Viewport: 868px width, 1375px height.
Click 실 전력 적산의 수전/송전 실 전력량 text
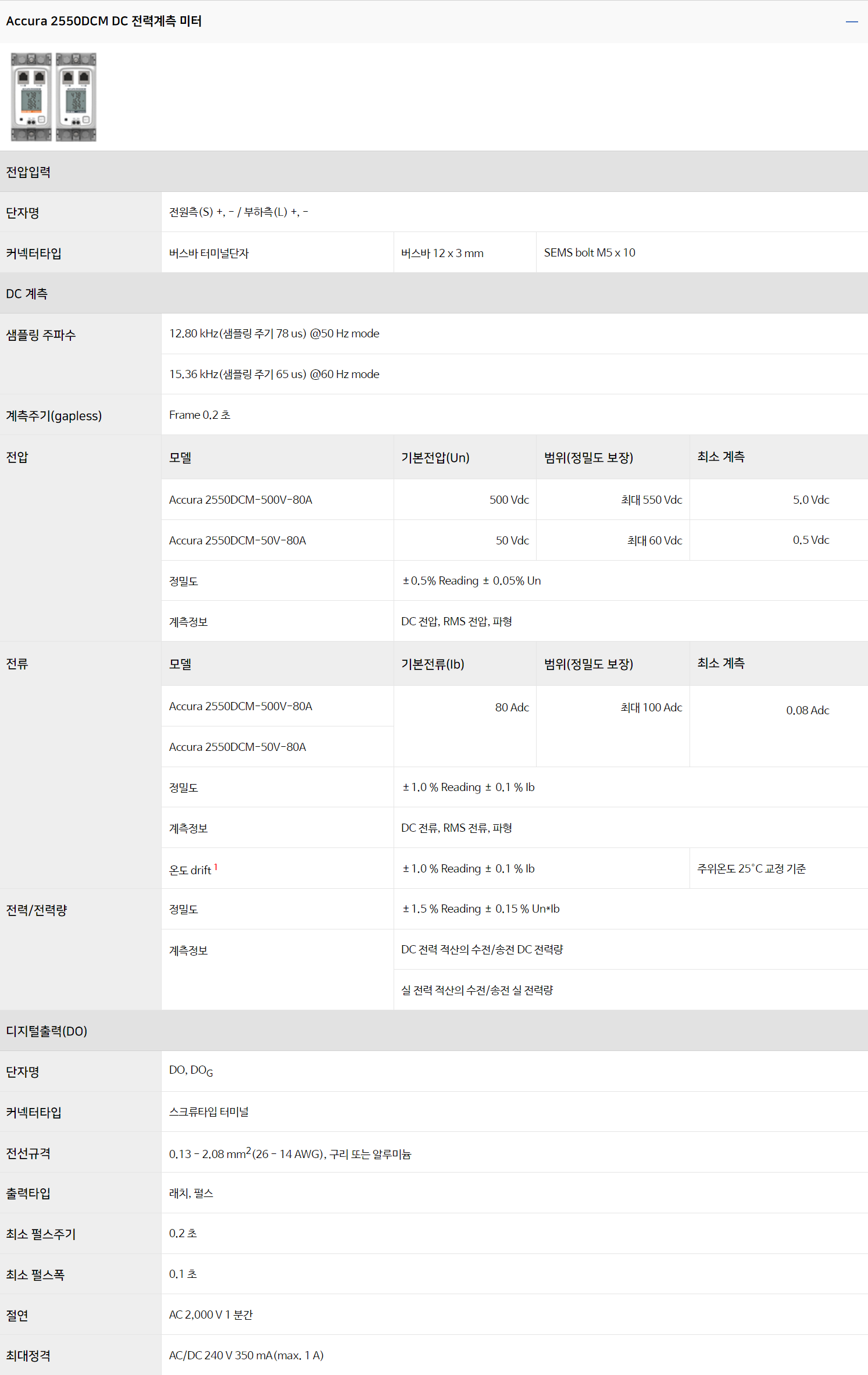click(477, 990)
